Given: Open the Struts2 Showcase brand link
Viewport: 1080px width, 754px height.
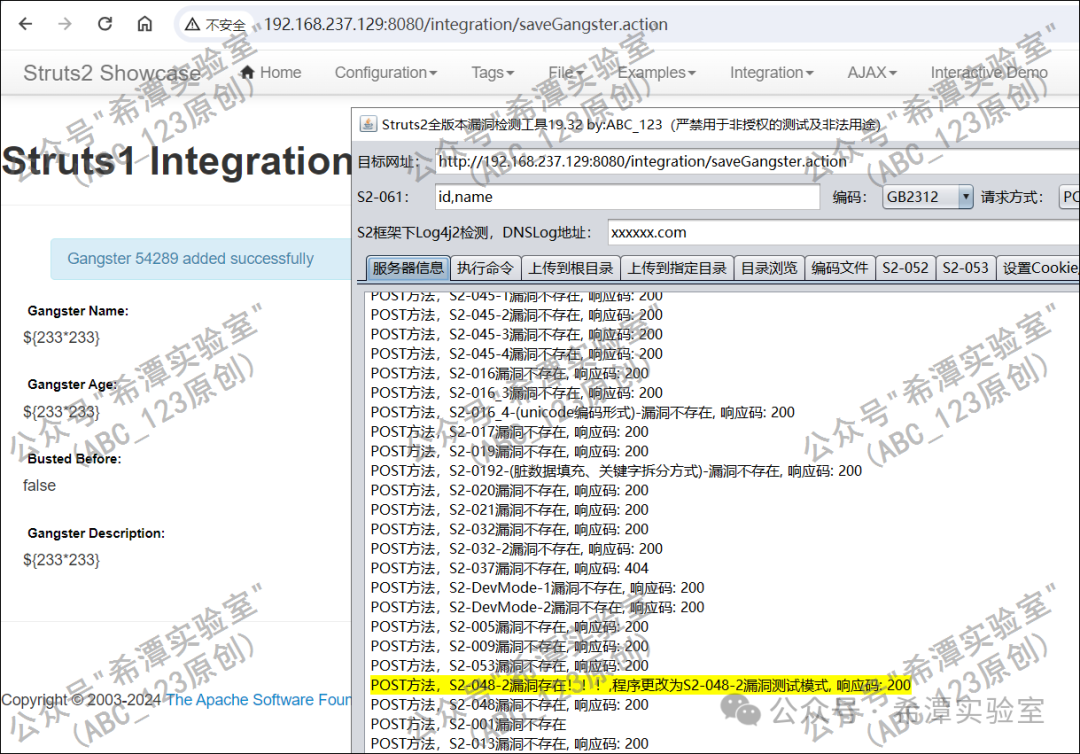Looking at the screenshot, I should (112, 72).
